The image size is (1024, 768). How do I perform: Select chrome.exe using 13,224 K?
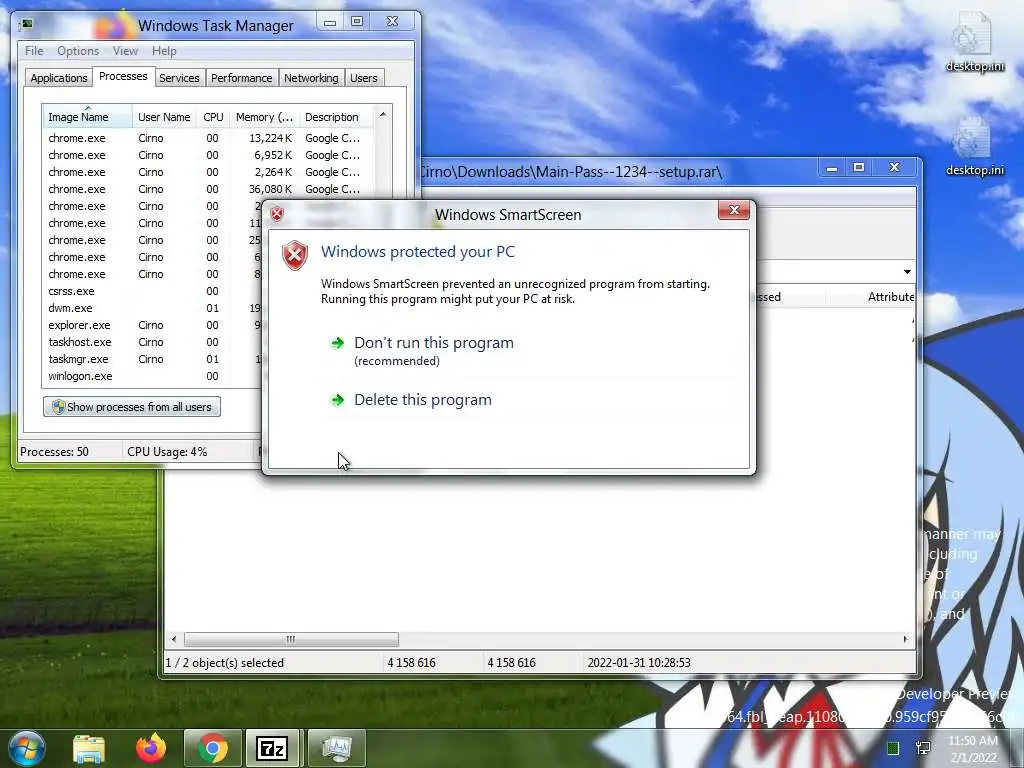point(209,138)
